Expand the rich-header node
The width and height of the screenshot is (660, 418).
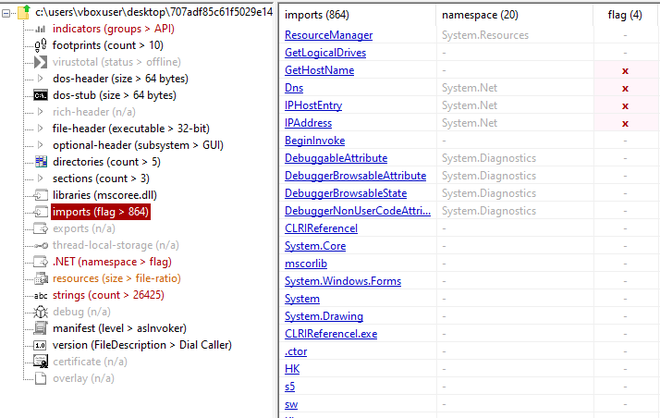(40, 112)
